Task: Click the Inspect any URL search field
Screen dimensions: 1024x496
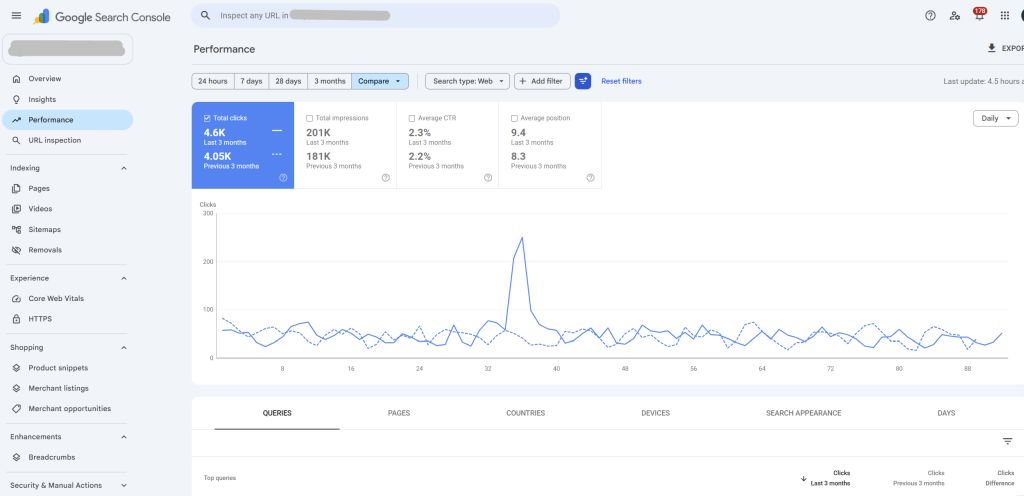Action: click(x=375, y=15)
